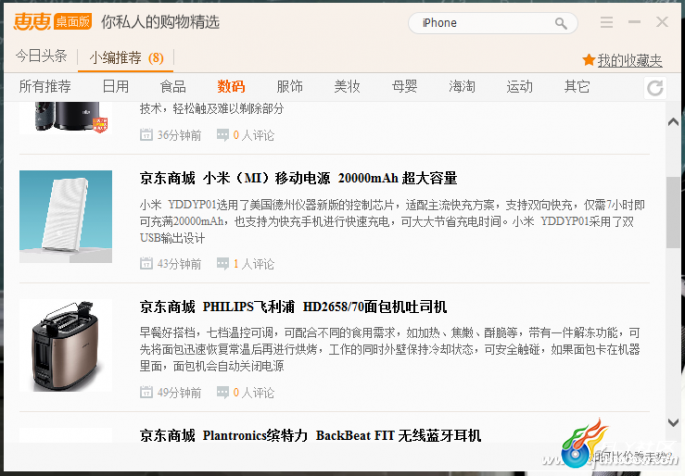Minimize the 惠惠 window
Screen dimensions: 685x476
click(x=634, y=22)
